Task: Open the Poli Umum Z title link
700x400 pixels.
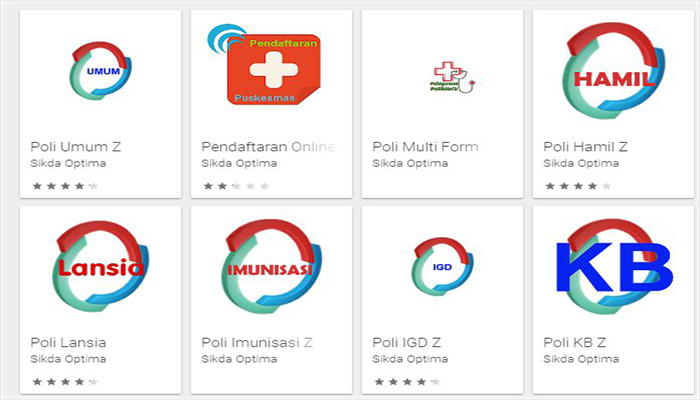Action: point(75,146)
